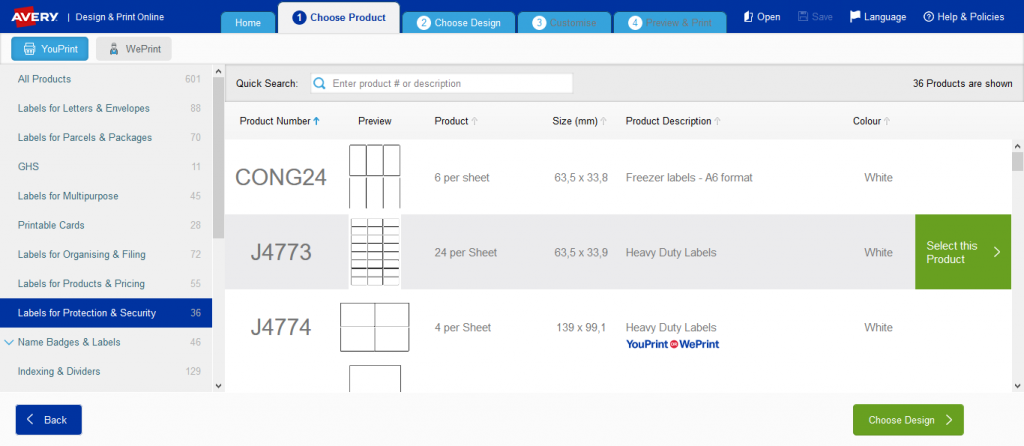Image resolution: width=1024 pixels, height=446 pixels.
Task: Expand the Name Badges & Labels category
Action: (x=9, y=342)
